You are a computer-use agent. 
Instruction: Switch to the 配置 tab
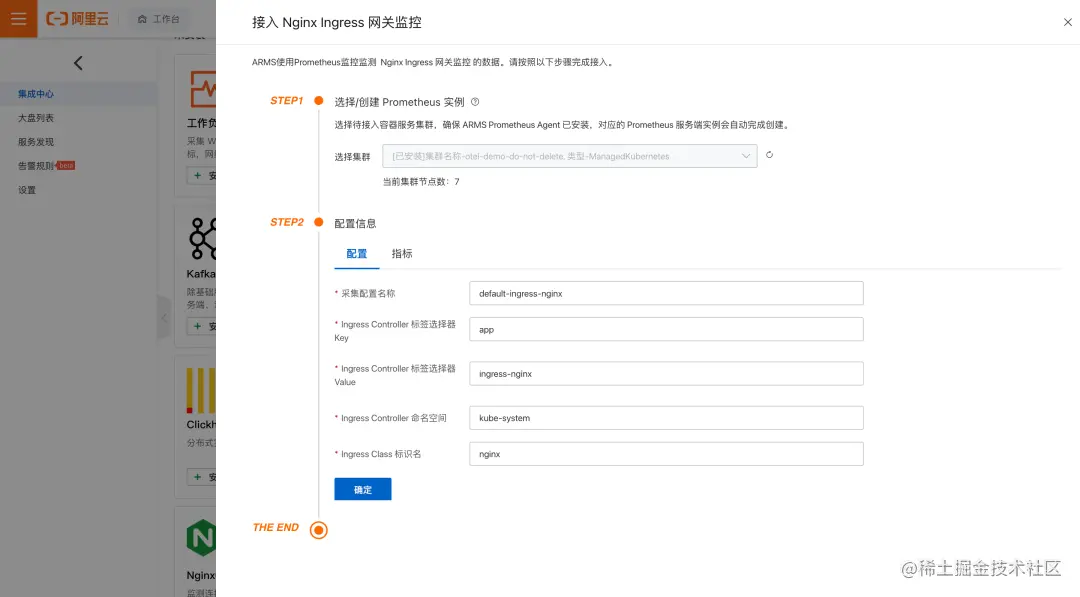tap(356, 253)
